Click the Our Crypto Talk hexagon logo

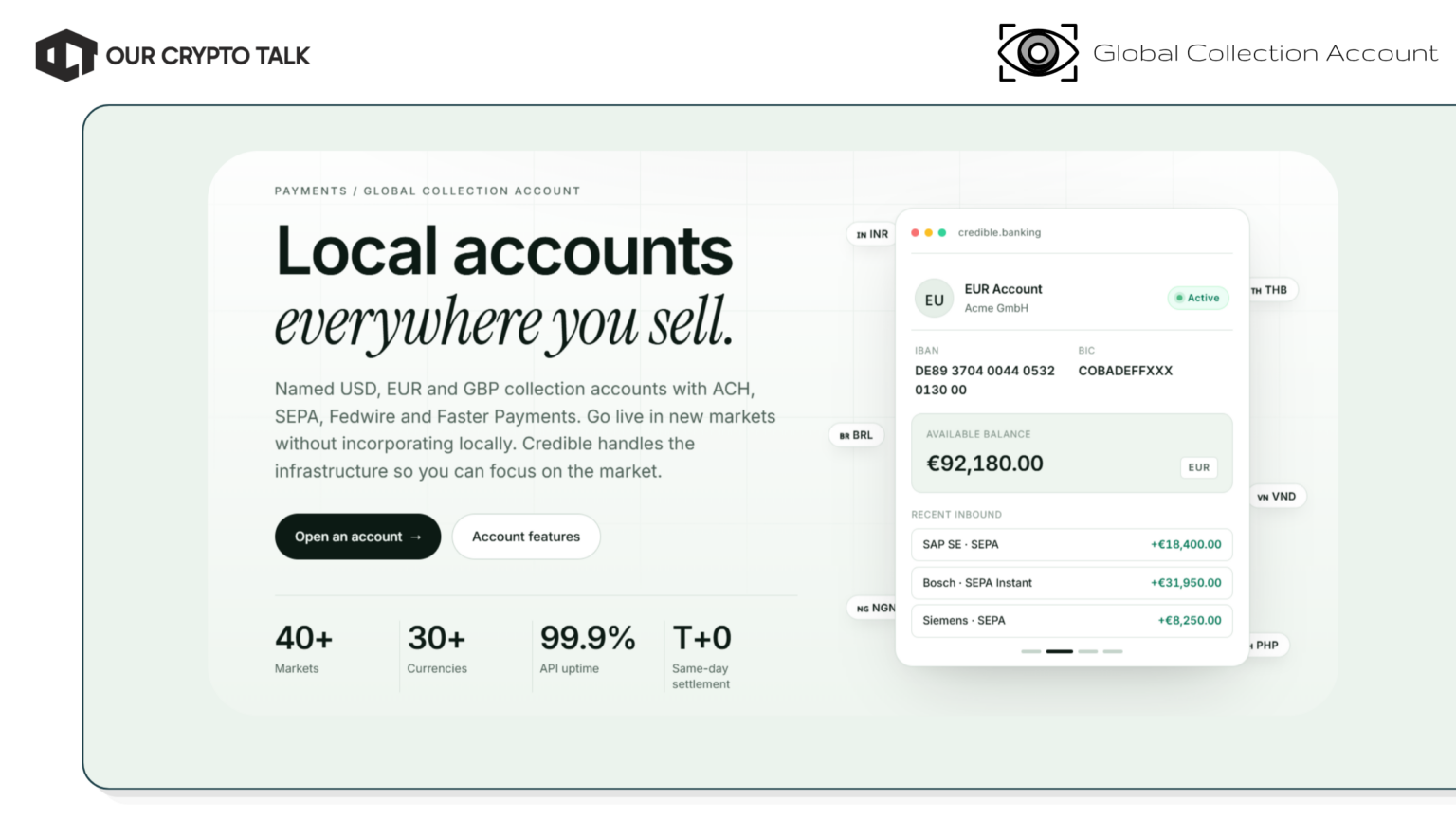(65, 55)
